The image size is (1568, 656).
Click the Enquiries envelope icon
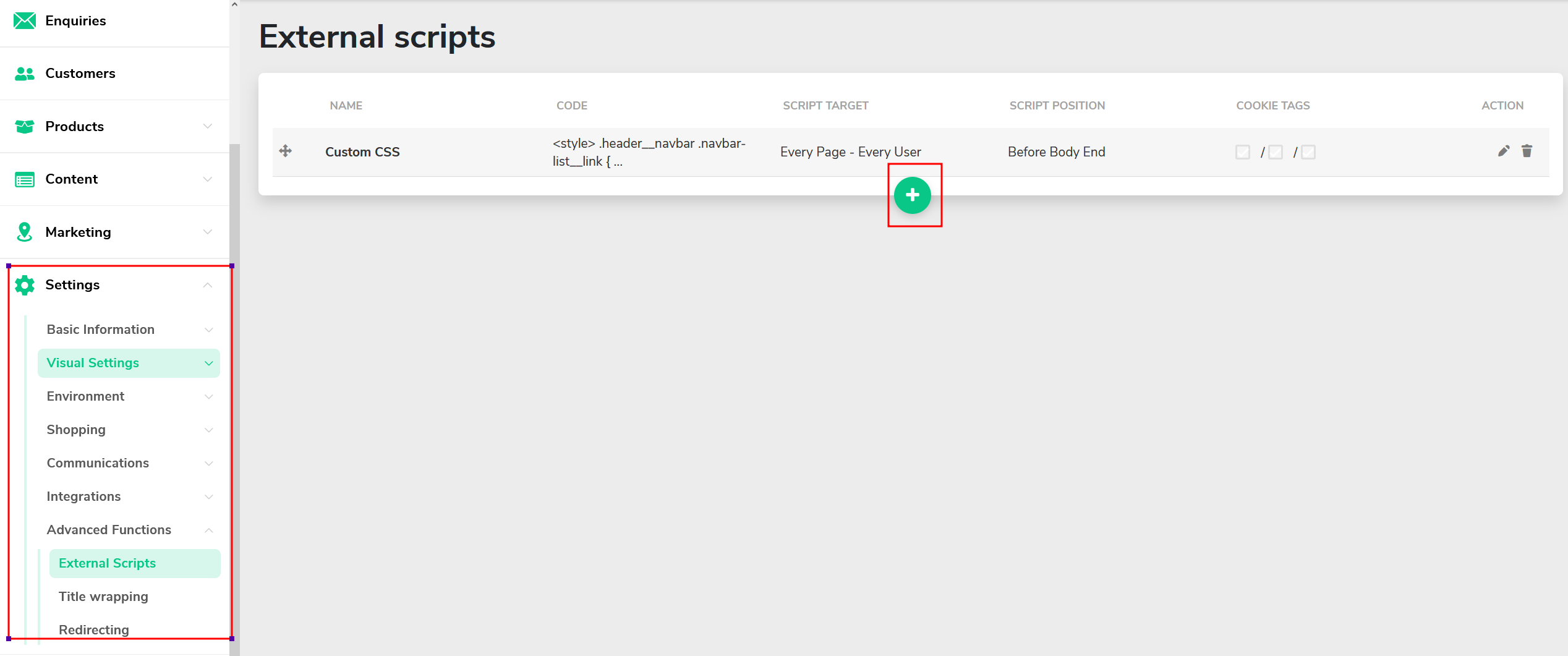pyautogui.click(x=25, y=20)
